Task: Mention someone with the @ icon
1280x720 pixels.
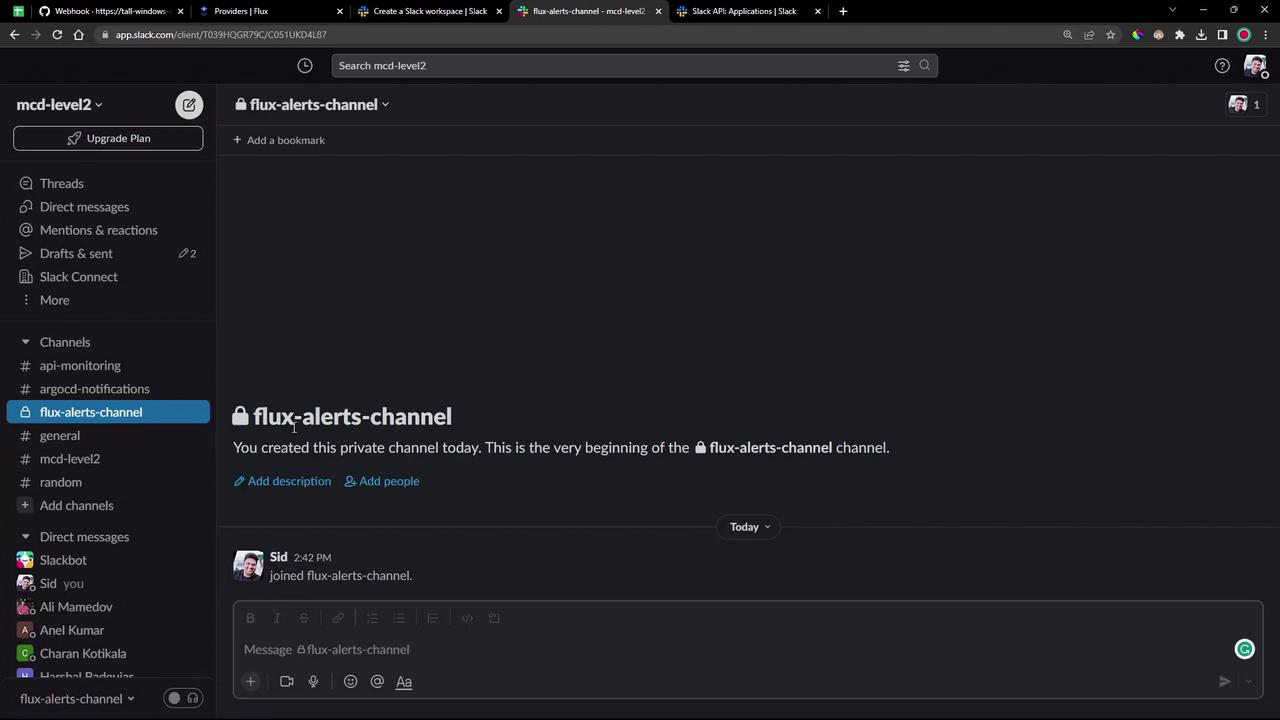Action: point(377,682)
